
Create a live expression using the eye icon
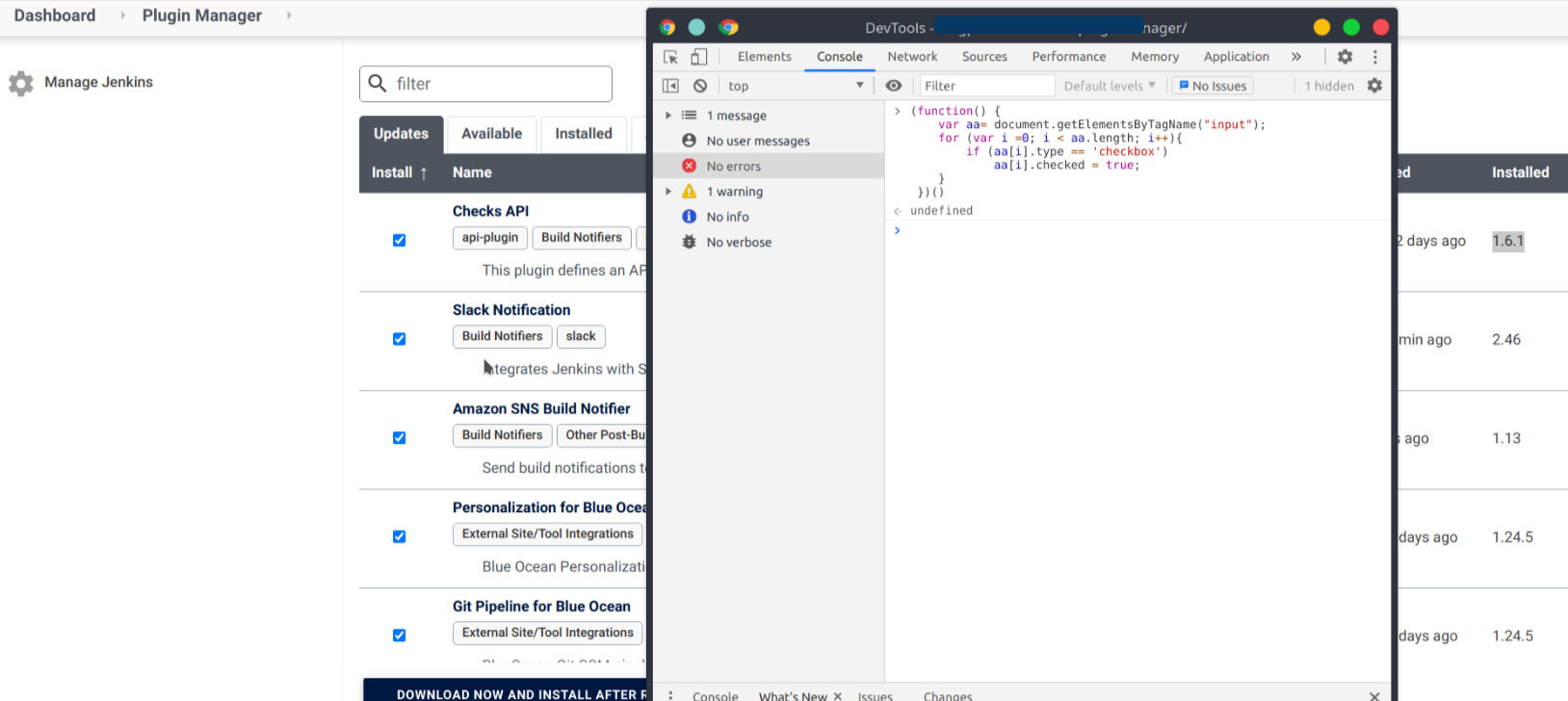[x=894, y=86]
